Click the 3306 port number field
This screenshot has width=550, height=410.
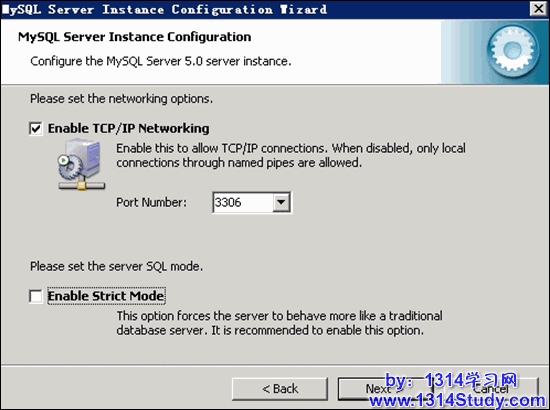[x=243, y=202]
